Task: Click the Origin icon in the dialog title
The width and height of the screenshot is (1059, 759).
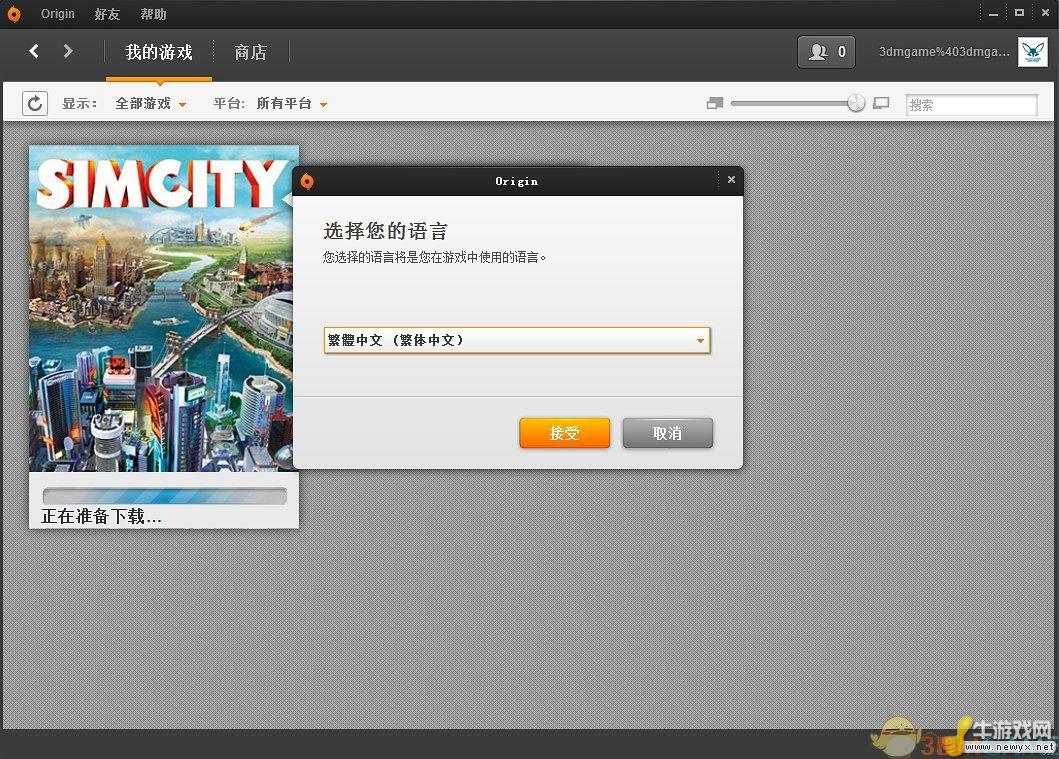Action: pos(307,181)
